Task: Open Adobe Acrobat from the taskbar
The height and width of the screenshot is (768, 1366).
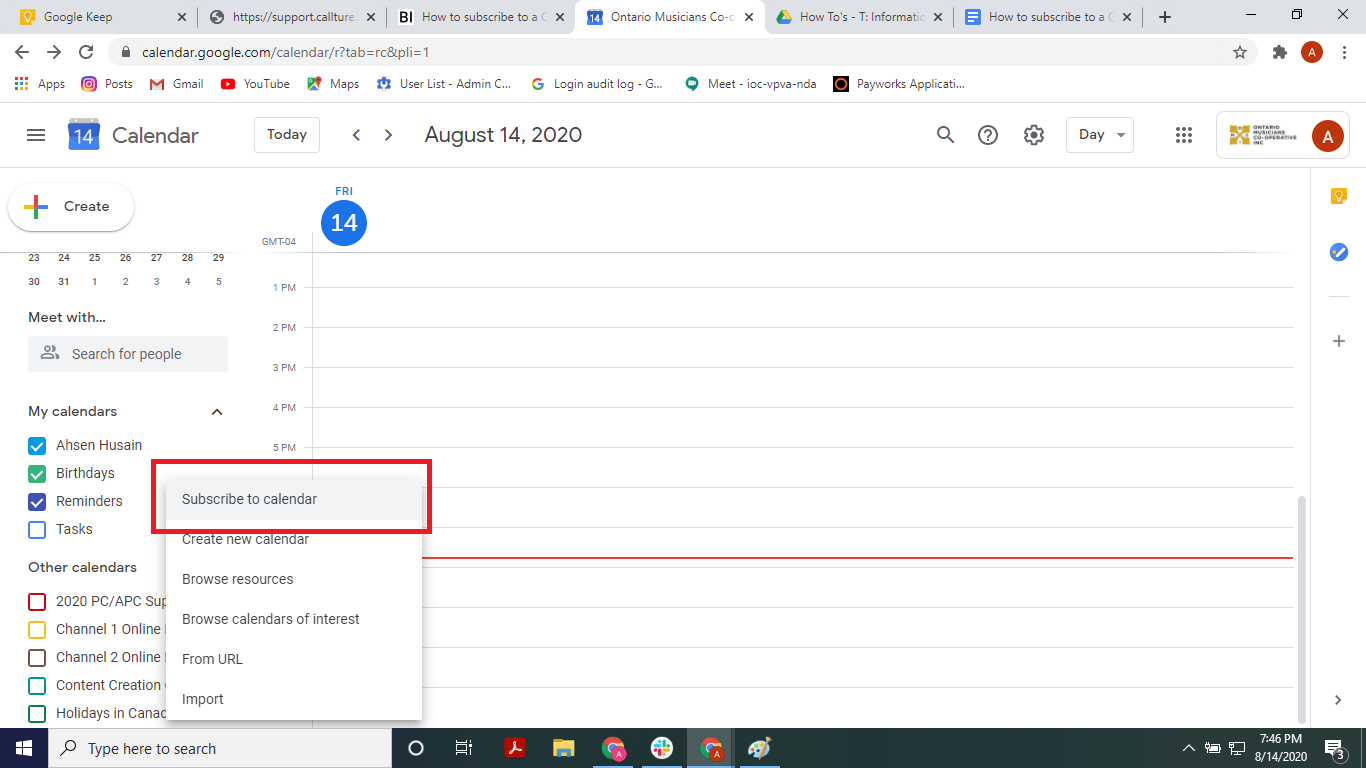Action: pyautogui.click(x=515, y=748)
